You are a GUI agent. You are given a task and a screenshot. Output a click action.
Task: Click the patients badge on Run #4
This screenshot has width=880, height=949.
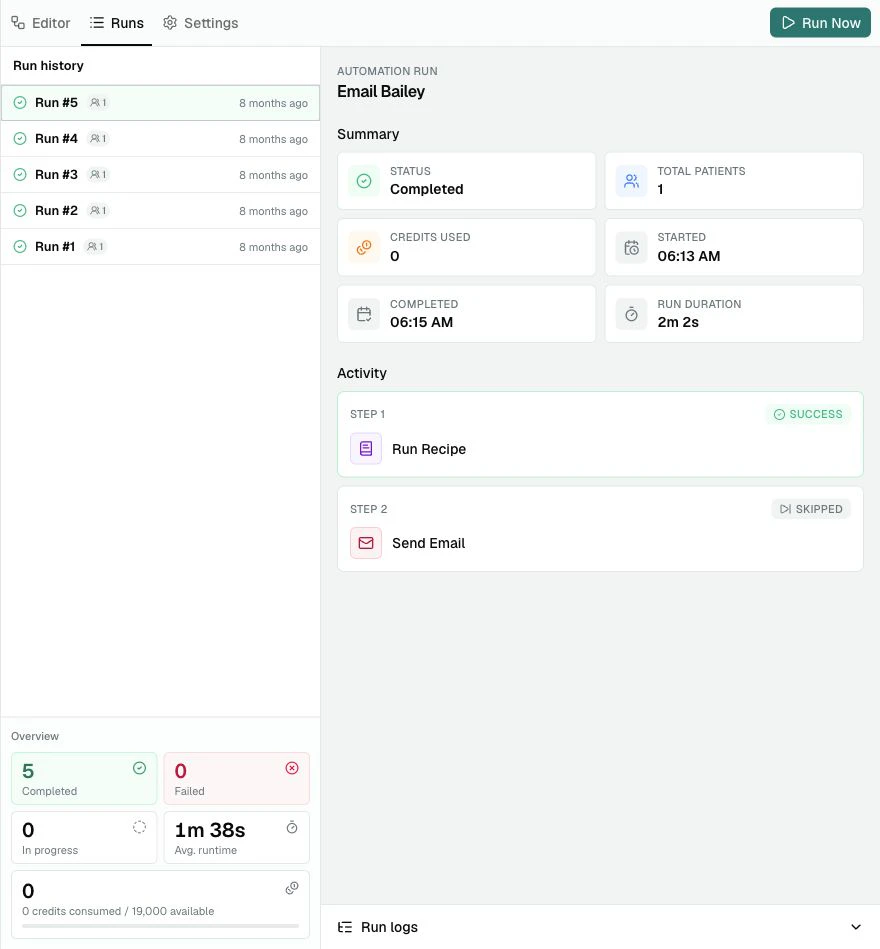(x=98, y=139)
